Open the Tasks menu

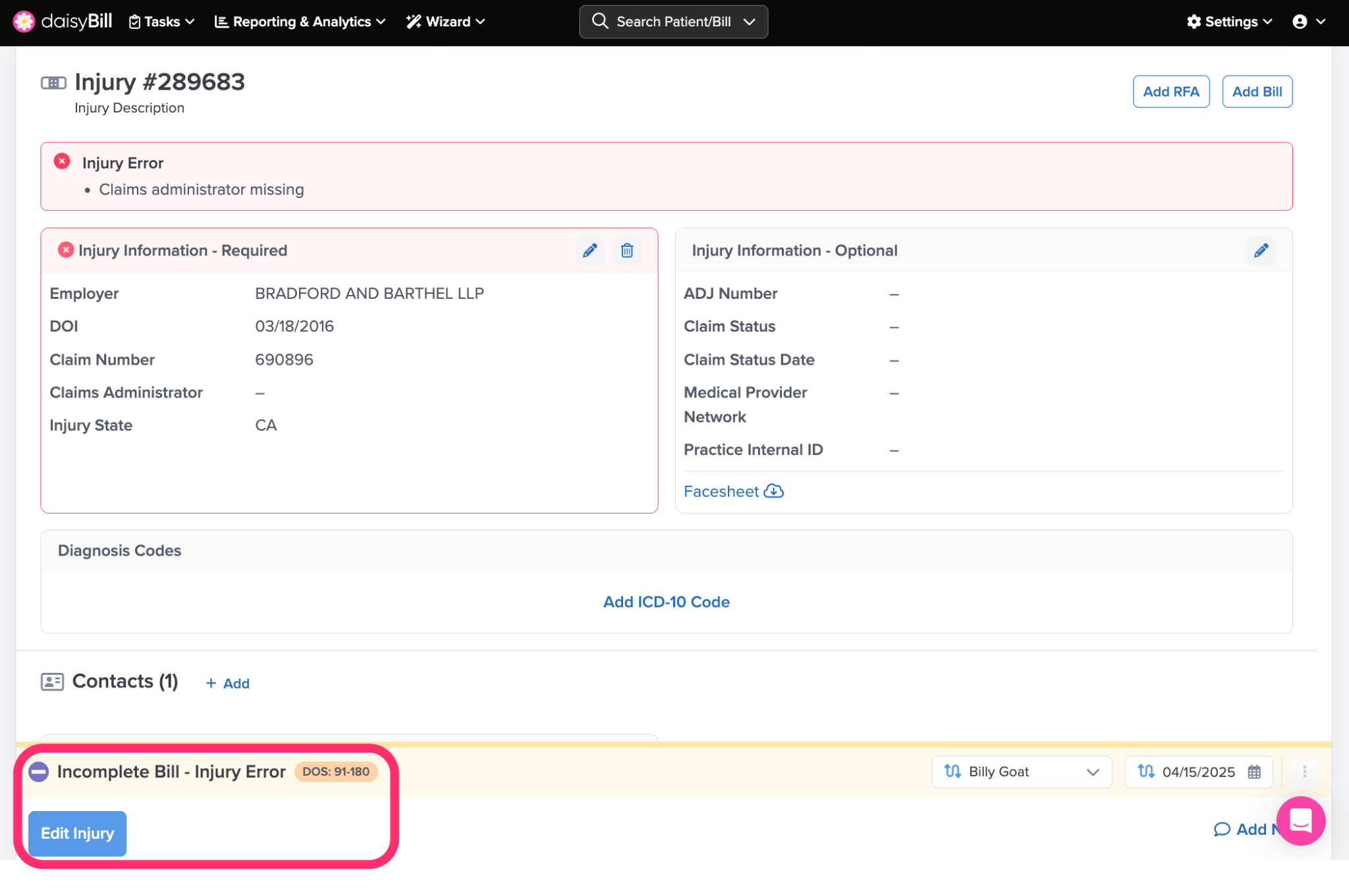click(x=161, y=22)
